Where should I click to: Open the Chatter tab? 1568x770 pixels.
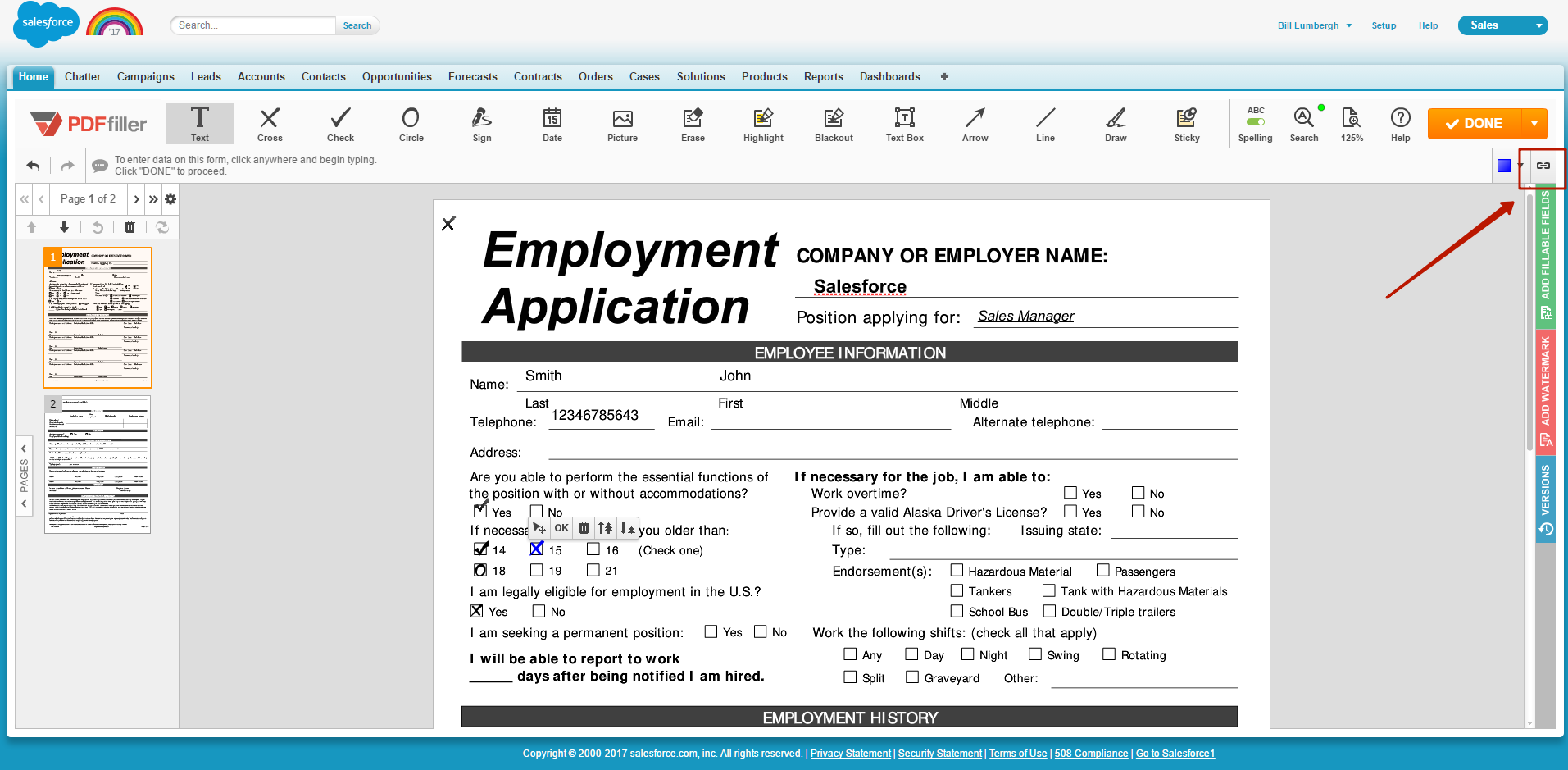[x=83, y=76]
